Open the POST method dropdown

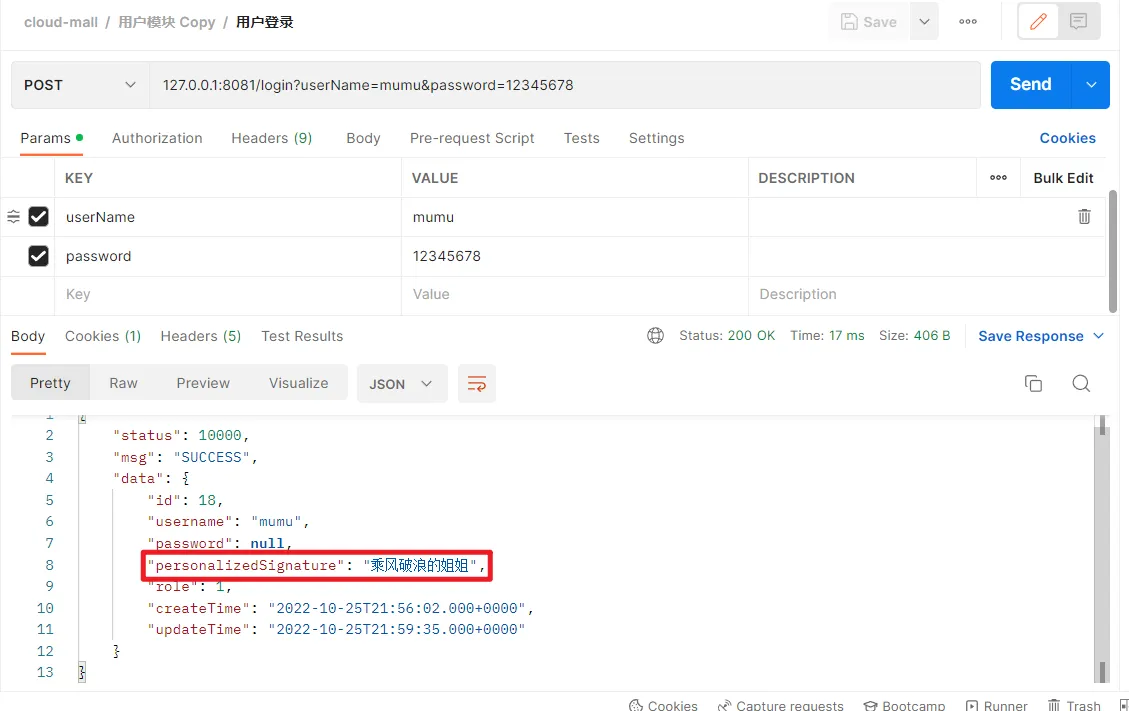coord(80,85)
